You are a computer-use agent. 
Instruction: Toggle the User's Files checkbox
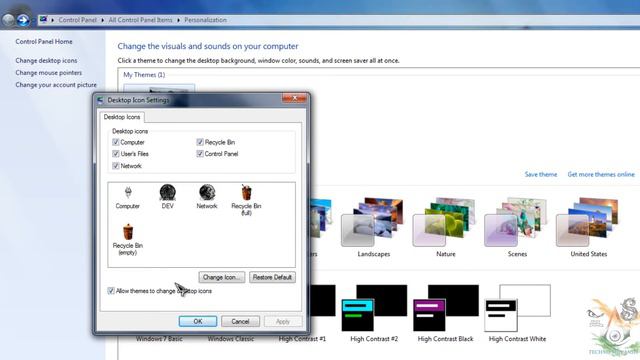[116, 154]
